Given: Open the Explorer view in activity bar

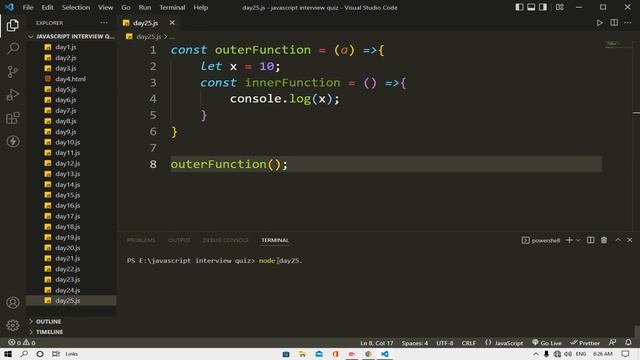Looking at the screenshot, I should 13,25.
